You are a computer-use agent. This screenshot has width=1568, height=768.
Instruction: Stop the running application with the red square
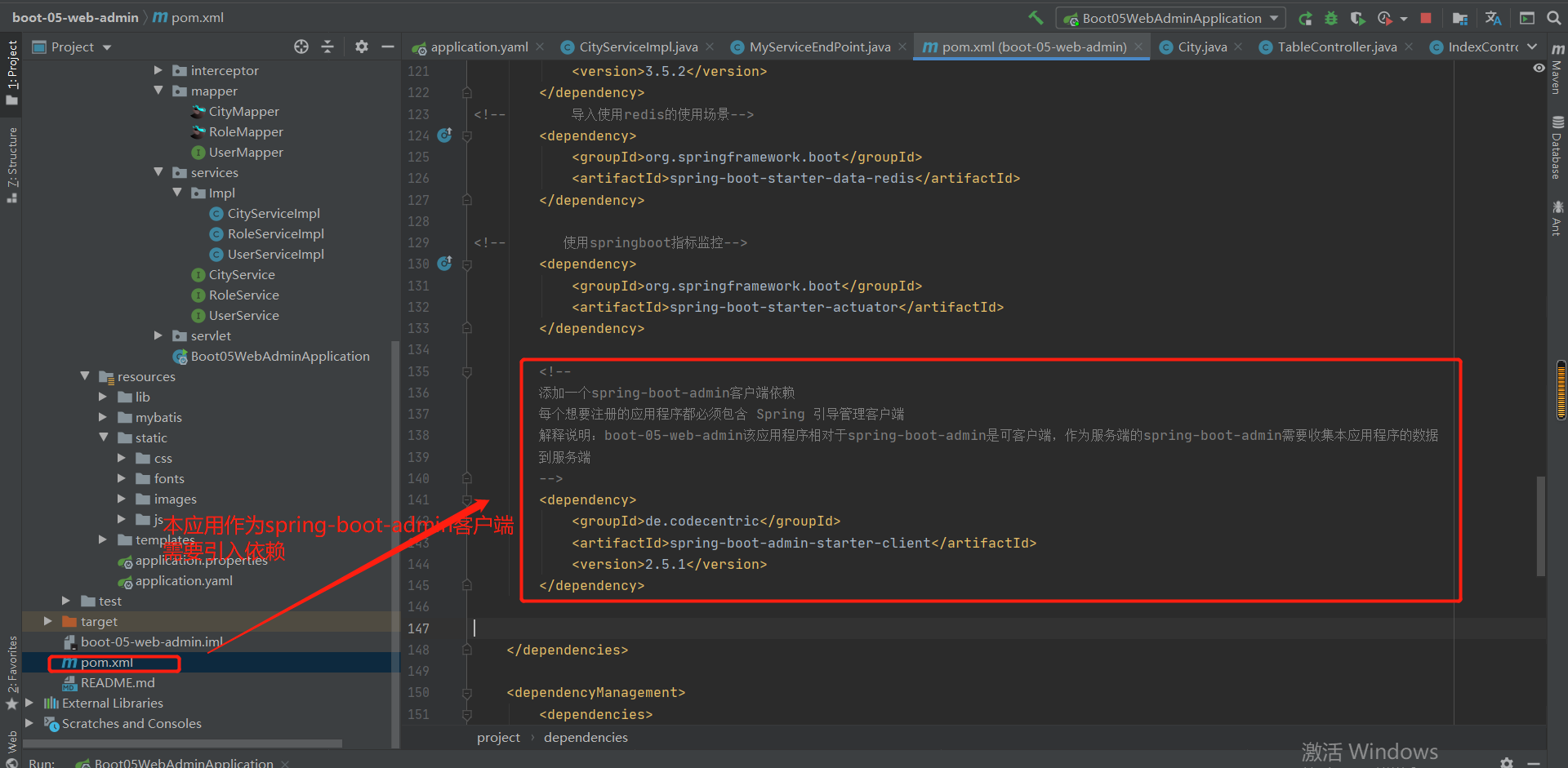click(1426, 18)
